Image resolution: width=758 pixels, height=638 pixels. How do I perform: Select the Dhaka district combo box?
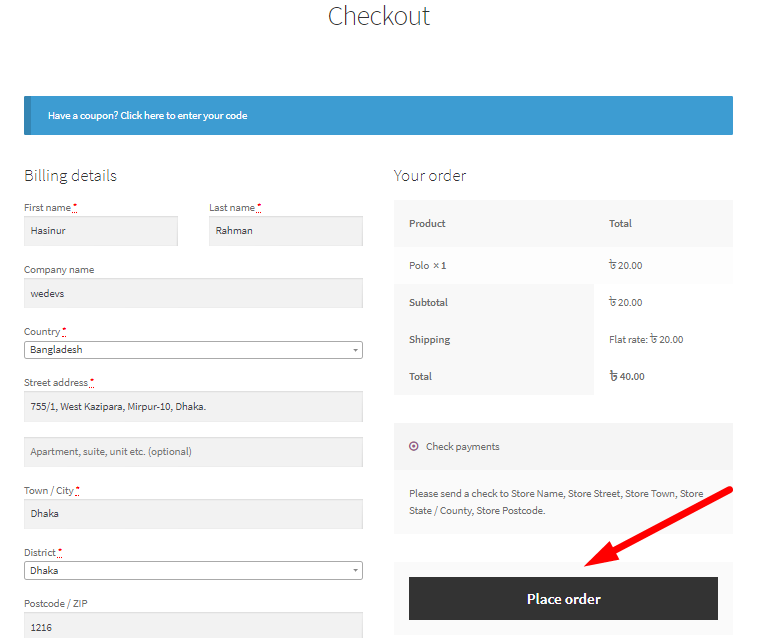click(193, 570)
